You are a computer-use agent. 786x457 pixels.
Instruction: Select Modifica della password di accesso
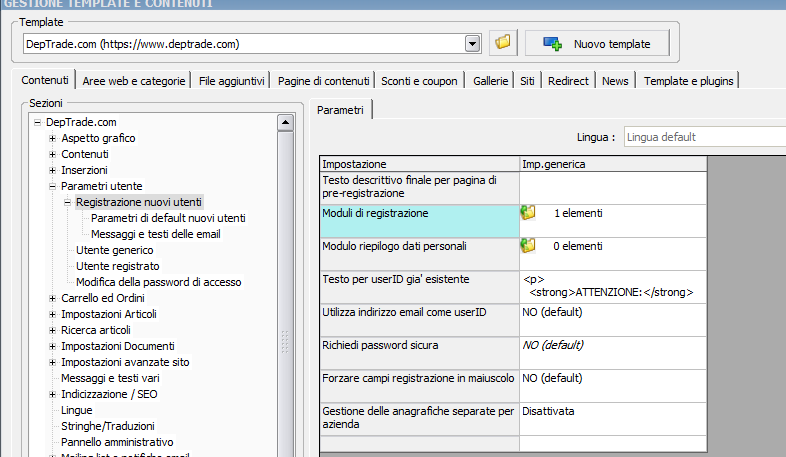(159, 282)
